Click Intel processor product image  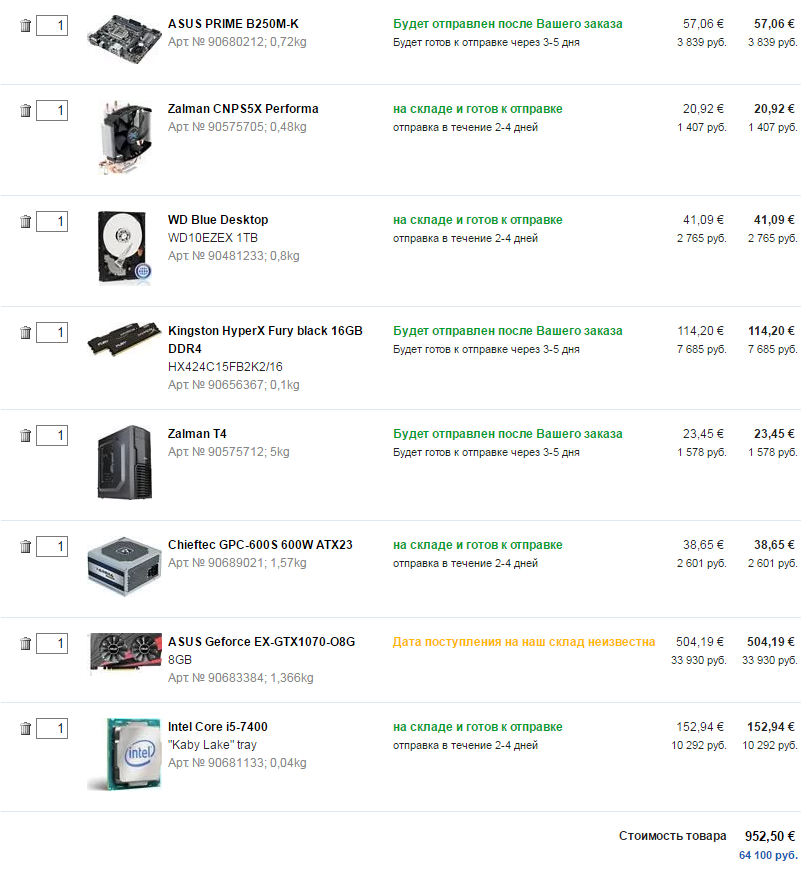124,755
